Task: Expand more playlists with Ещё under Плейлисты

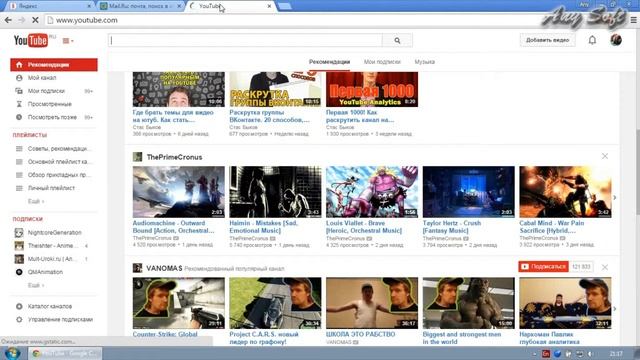Action: coord(36,201)
